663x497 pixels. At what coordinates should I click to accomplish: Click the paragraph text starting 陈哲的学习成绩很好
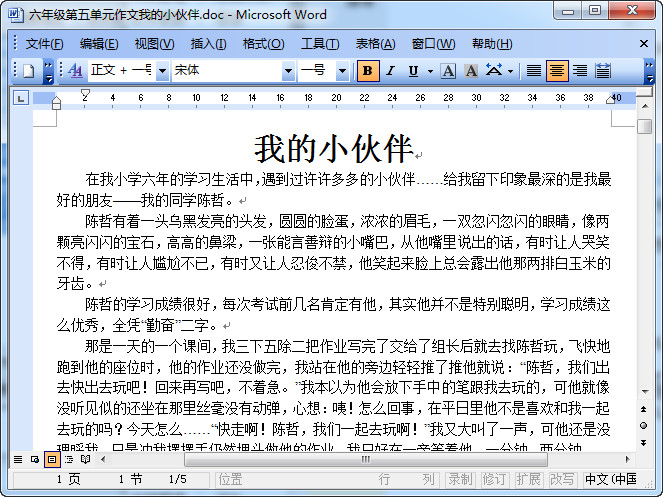click(x=333, y=315)
